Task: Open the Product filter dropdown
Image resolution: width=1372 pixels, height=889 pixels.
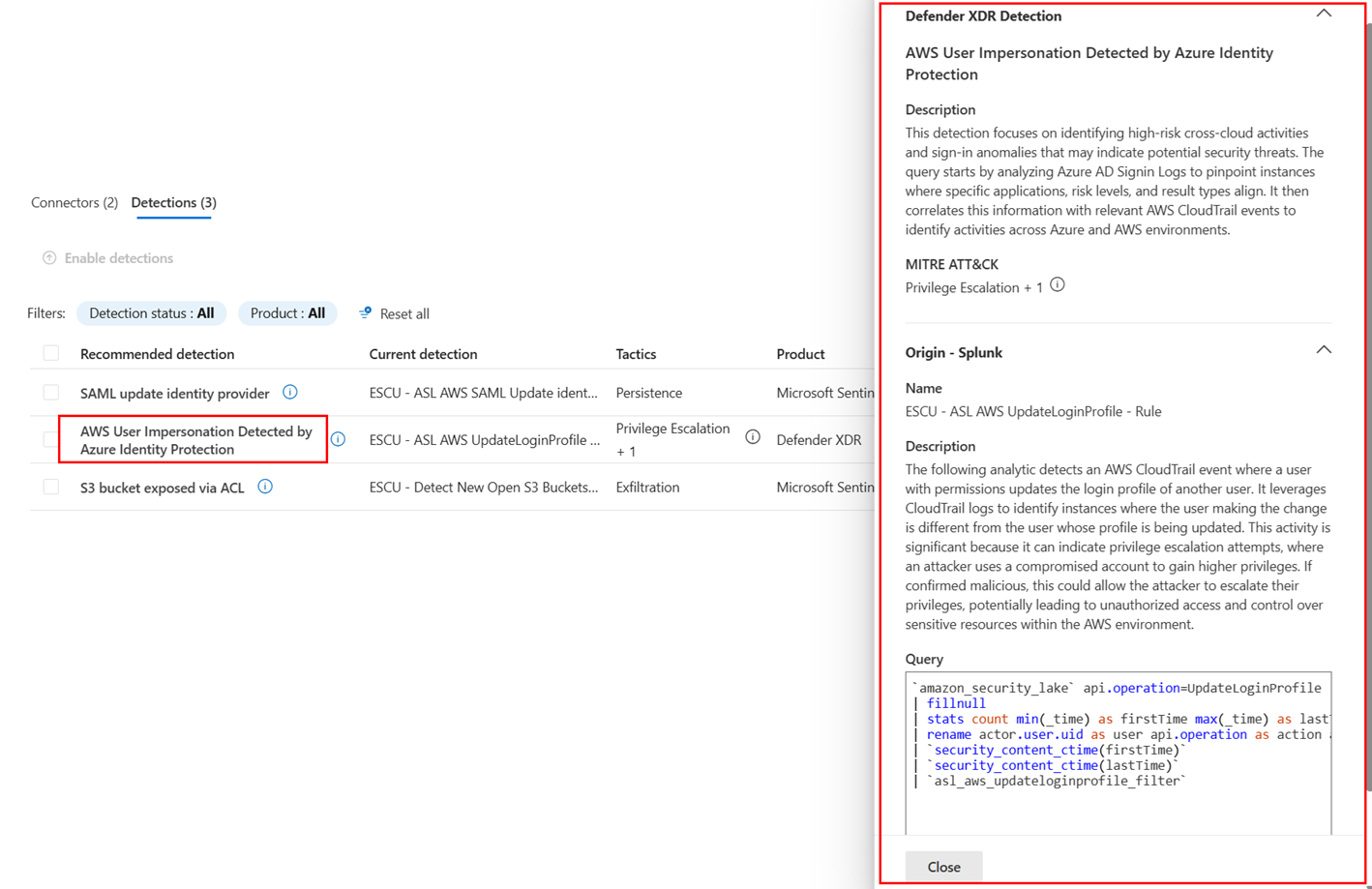Action: tap(287, 313)
